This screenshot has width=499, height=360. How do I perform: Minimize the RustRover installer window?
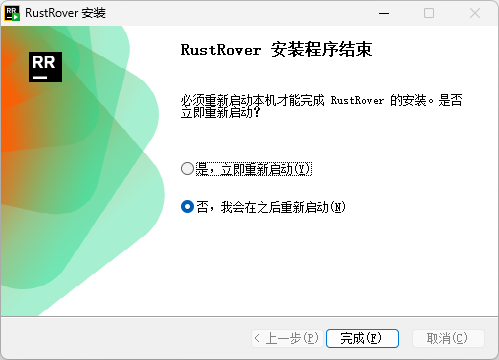pos(384,13)
